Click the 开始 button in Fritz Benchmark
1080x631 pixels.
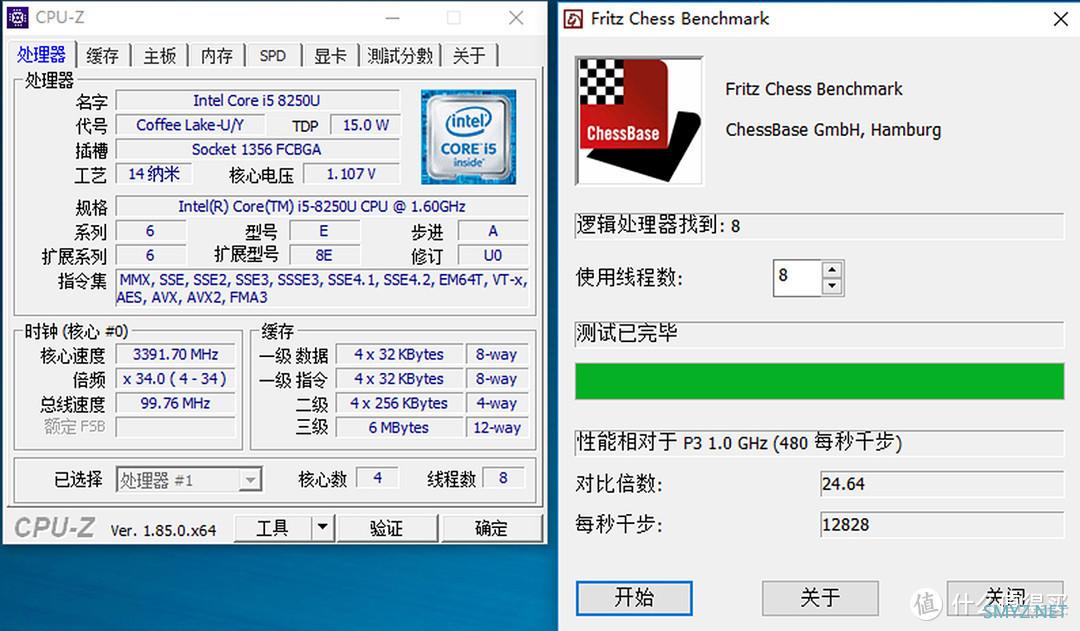[634, 598]
